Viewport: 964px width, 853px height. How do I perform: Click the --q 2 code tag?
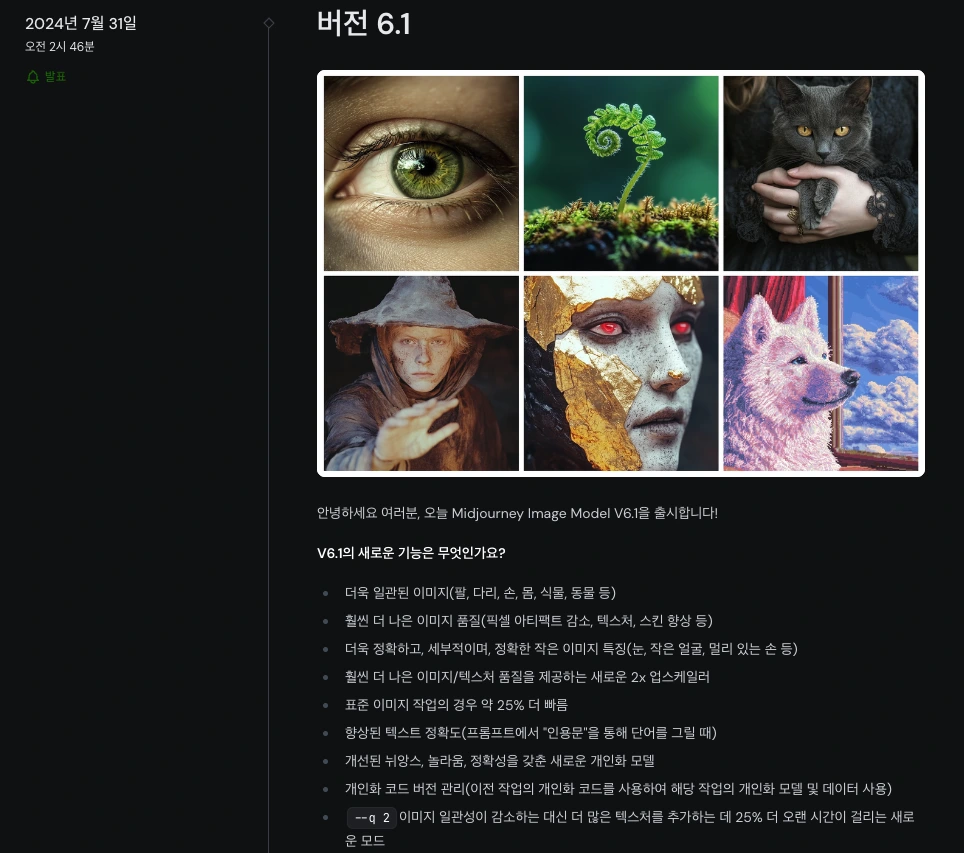click(x=372, y=818)
